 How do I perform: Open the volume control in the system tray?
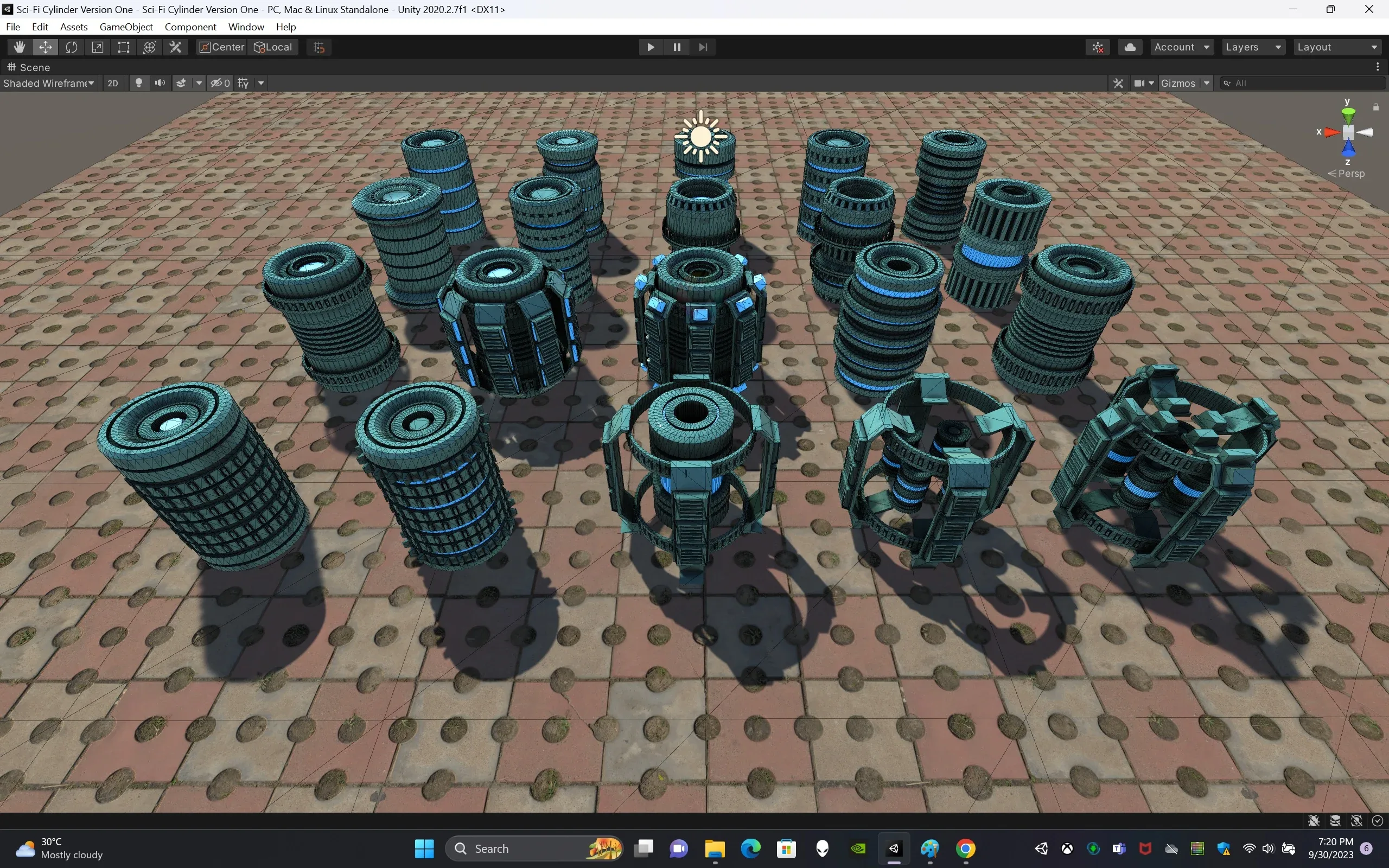1268,848
